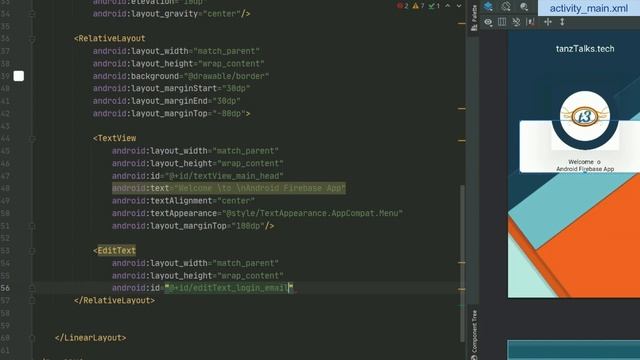Select the Welcome text in design preview

coord(585,165)
